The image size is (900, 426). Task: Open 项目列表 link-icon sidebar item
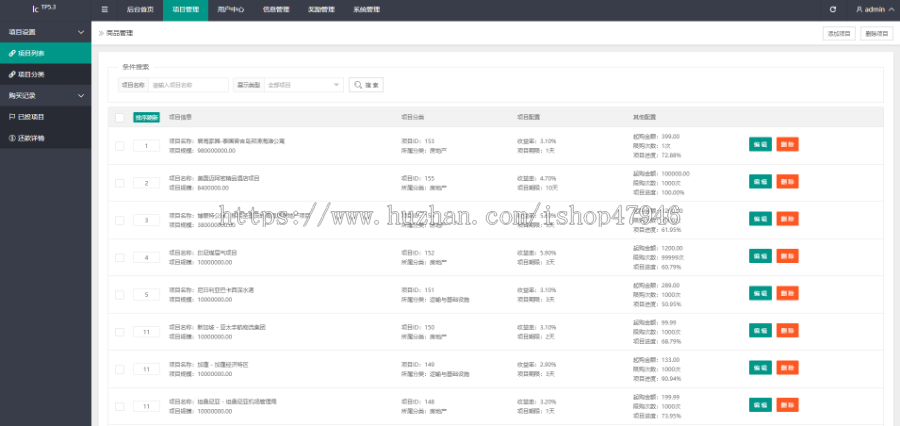[45, 53]
